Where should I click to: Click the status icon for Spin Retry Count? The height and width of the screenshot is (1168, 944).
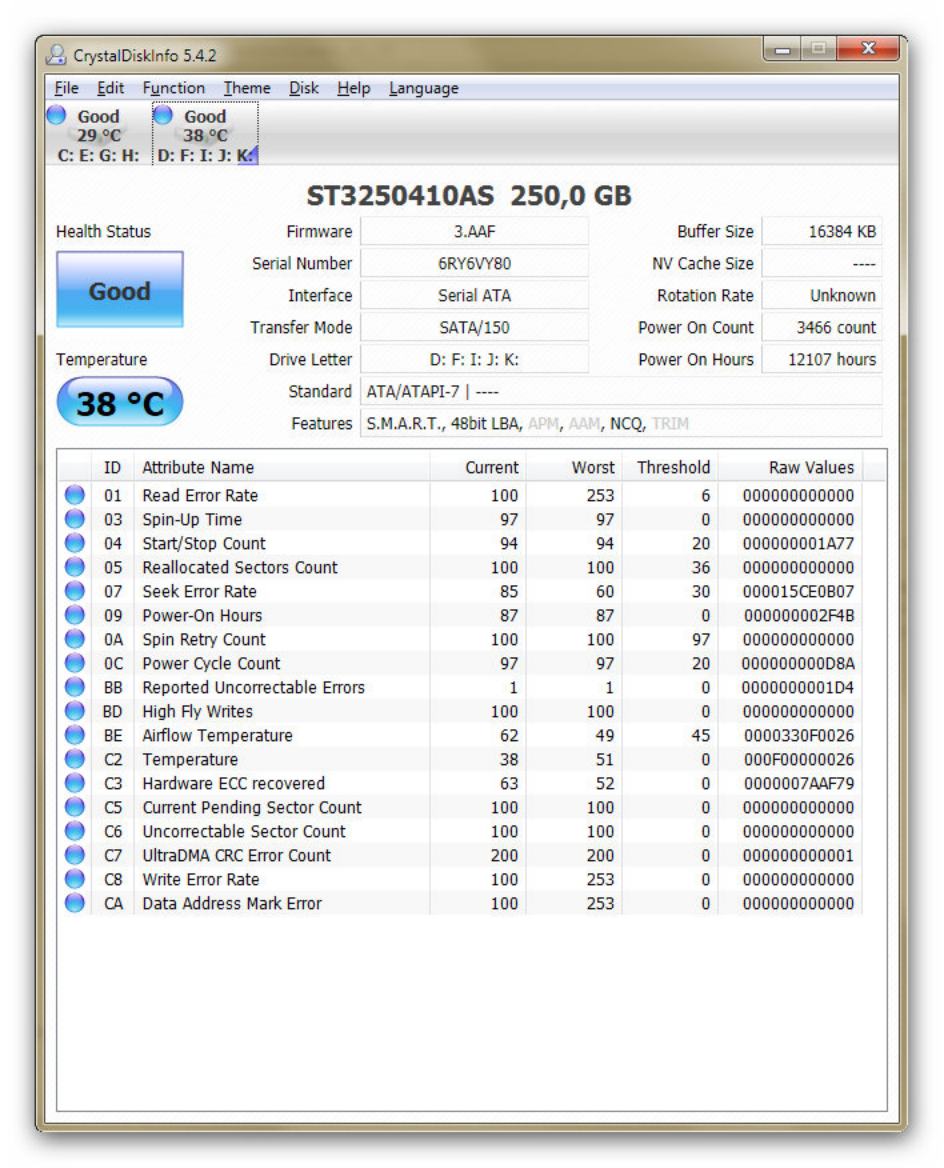[x=75, y=638]
